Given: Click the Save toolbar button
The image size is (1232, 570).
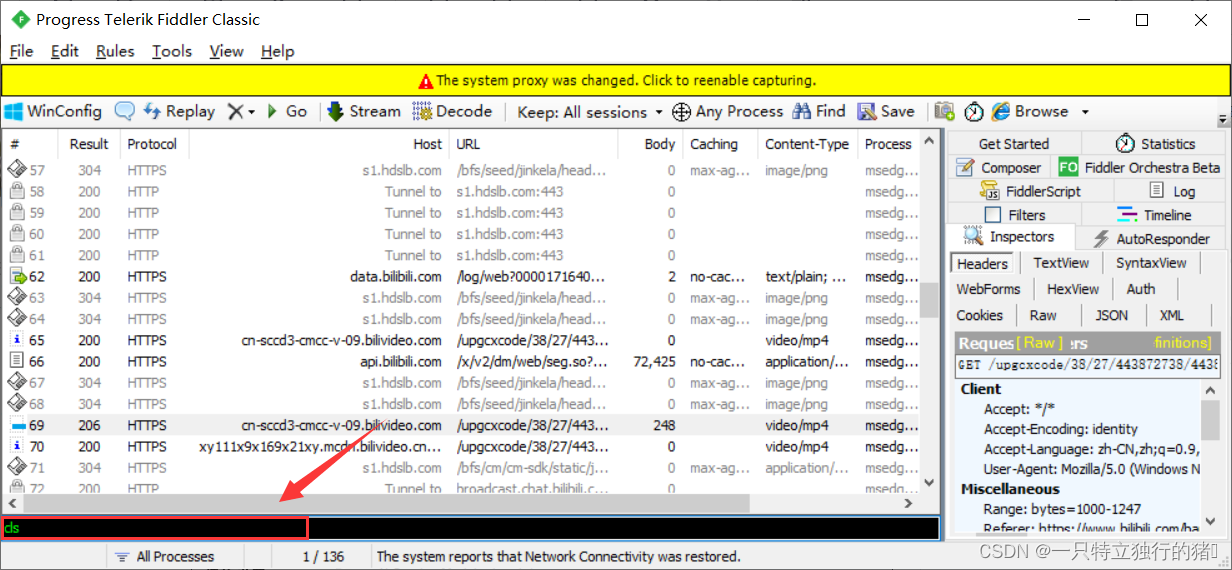Looking at the screenshot, I should pyautogui.click(x=885, y=112).
